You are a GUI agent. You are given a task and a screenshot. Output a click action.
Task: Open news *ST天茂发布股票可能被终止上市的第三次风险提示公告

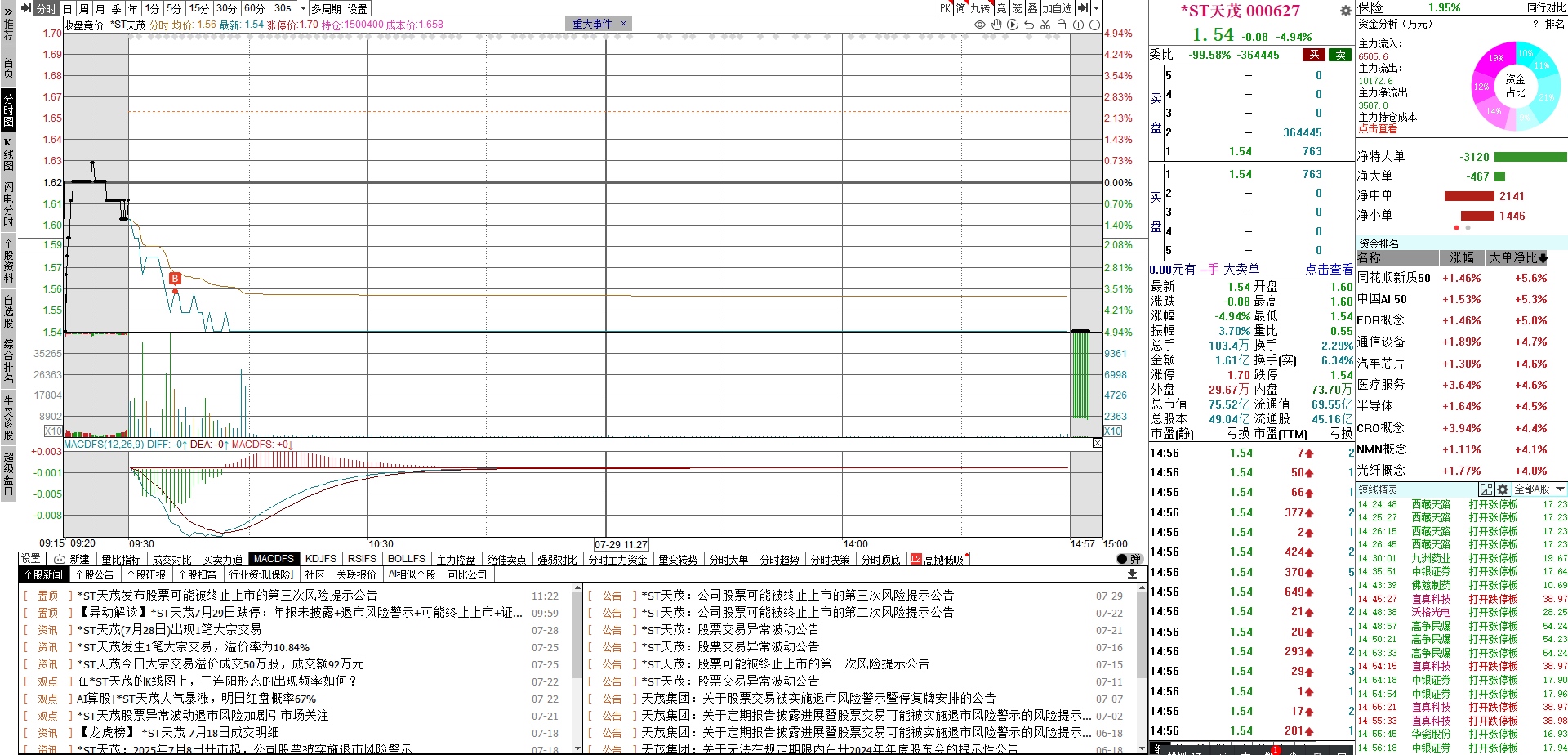coord(227,596)
